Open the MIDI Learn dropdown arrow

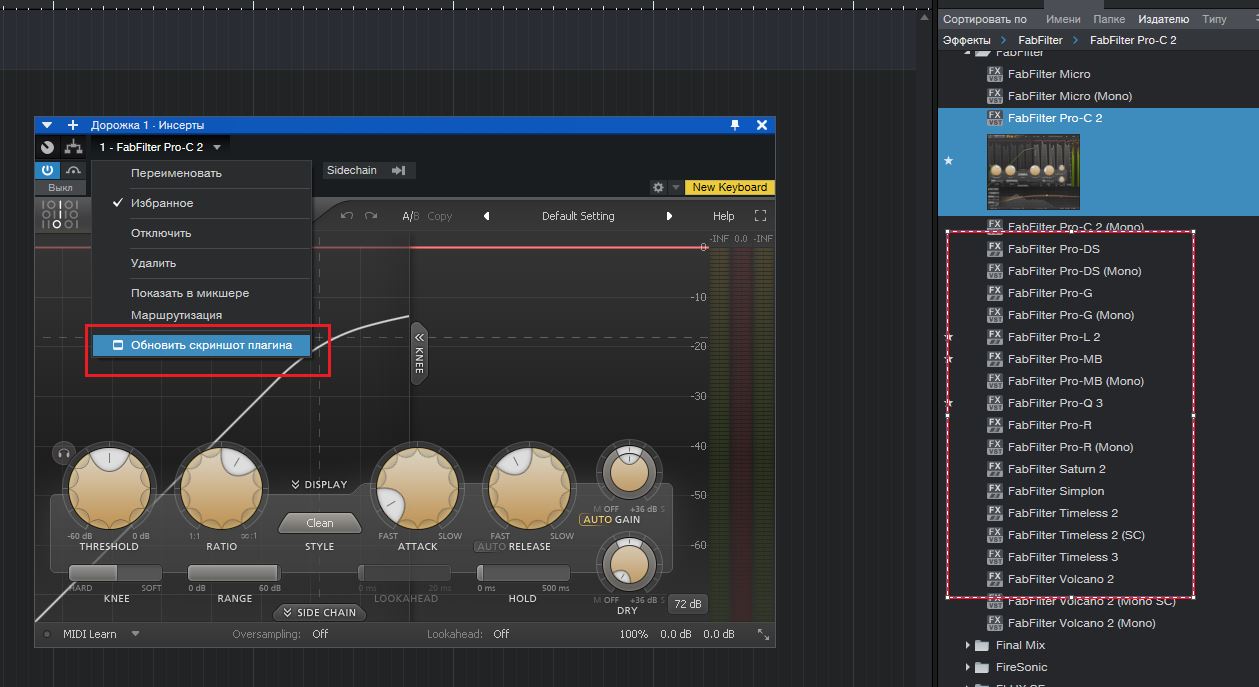click(x=135, y=634)
